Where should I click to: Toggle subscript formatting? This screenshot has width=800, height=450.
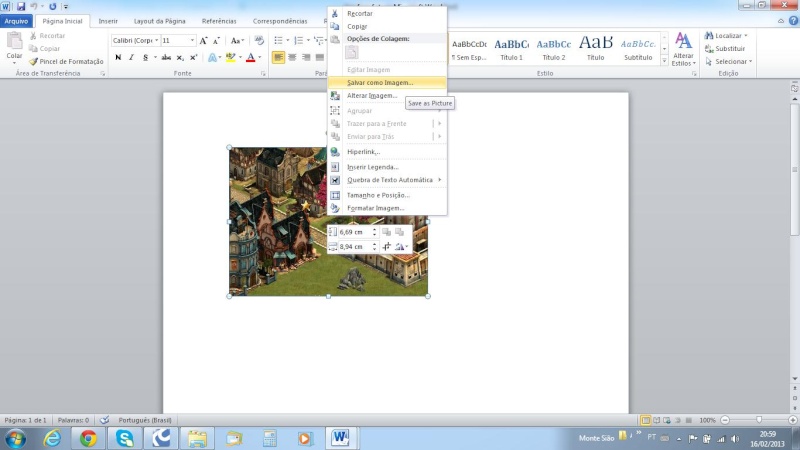tap(180, 58)
